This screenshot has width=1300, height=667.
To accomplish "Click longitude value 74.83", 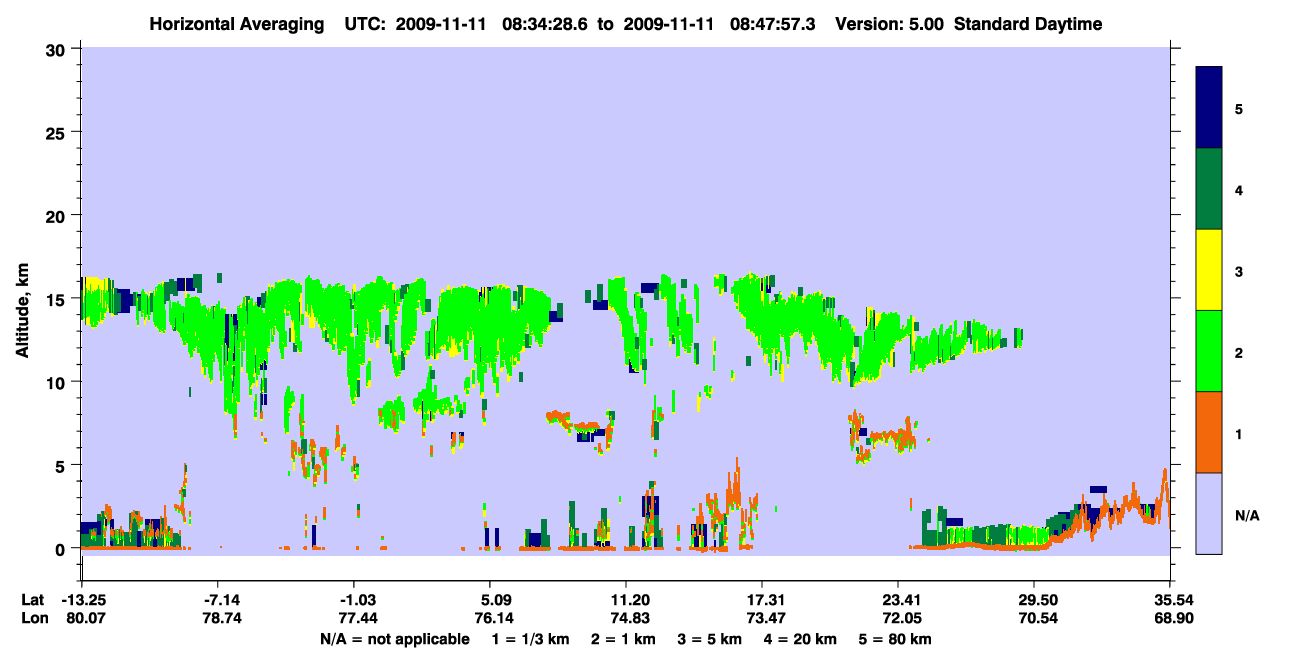I will pyautogui.click(x=630, y=618).
